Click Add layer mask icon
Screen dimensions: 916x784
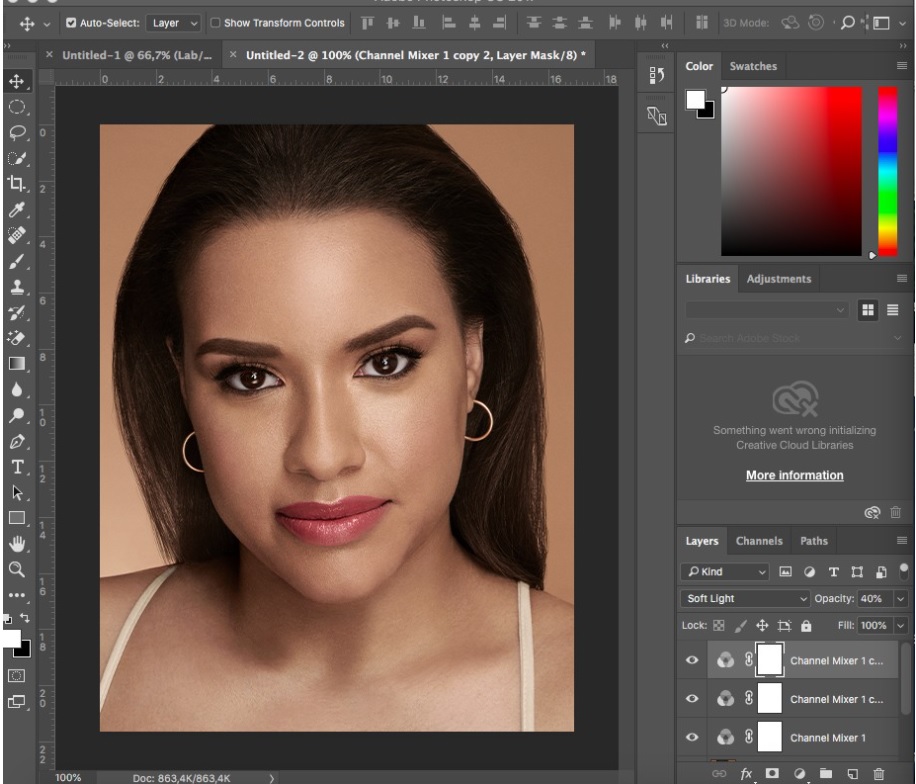[x=773, y=774]
